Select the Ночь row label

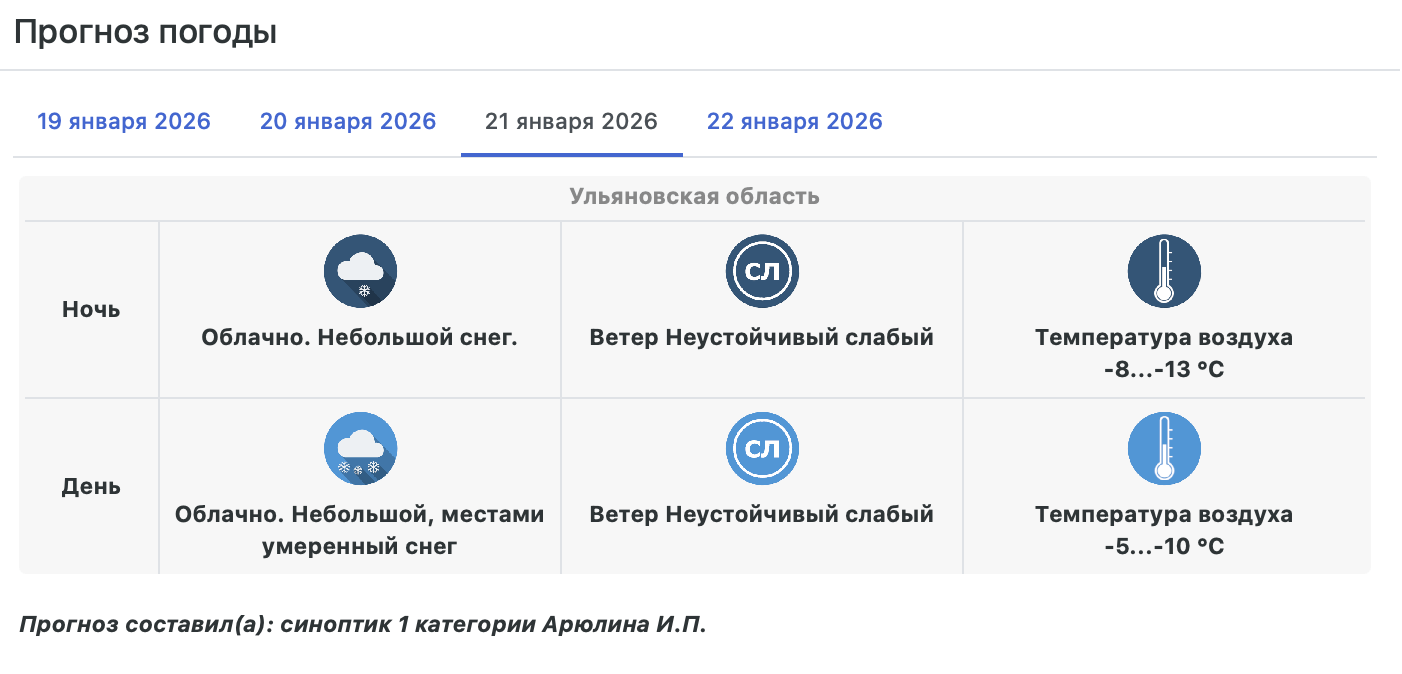(91, 309)
